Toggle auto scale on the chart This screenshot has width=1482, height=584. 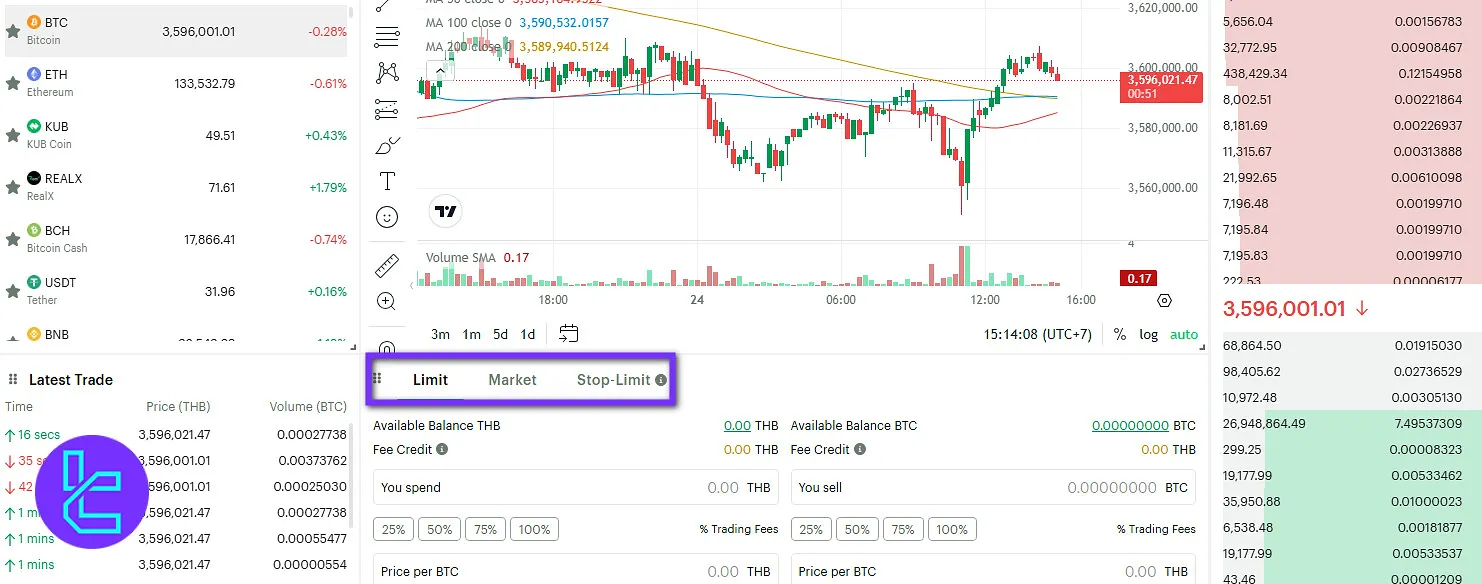click(1183, 335)
